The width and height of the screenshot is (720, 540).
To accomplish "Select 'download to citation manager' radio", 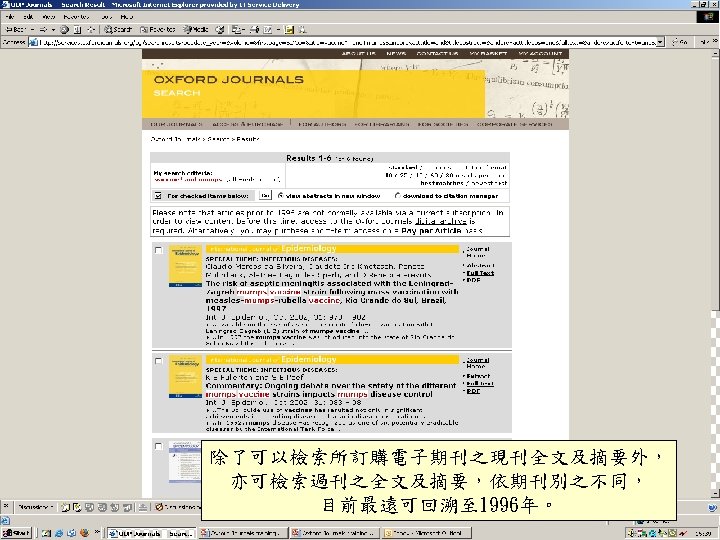I will pos(398,196).
